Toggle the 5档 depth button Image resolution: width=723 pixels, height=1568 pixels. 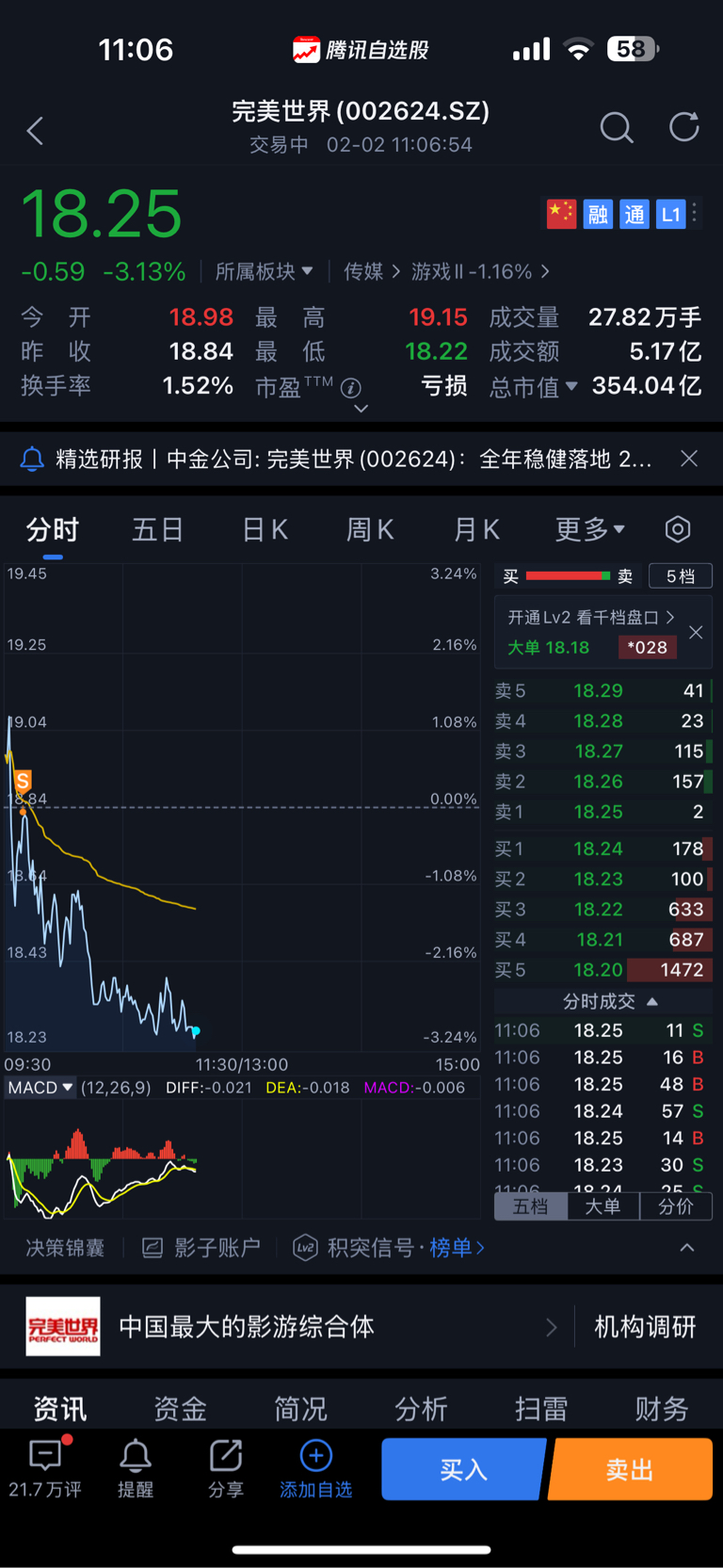681,576
